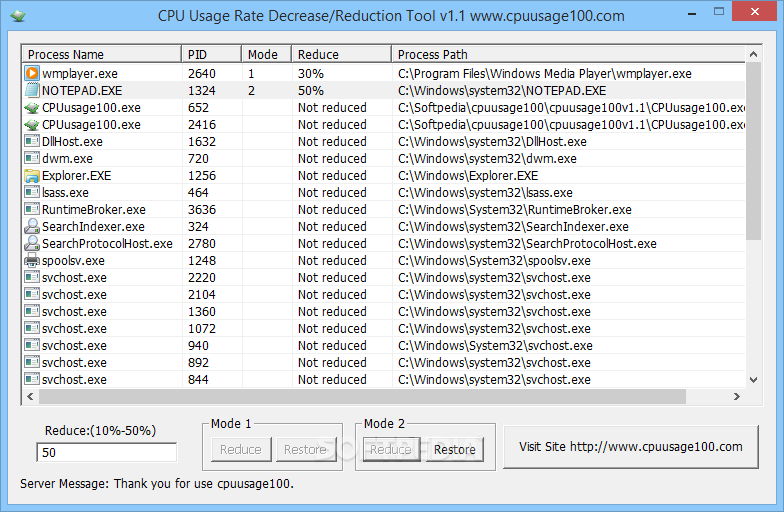The height and width of the screenshot is (512, 784).
Task: Click the SearchIndexer.exe magnifier icon
Action: (32, 226)
